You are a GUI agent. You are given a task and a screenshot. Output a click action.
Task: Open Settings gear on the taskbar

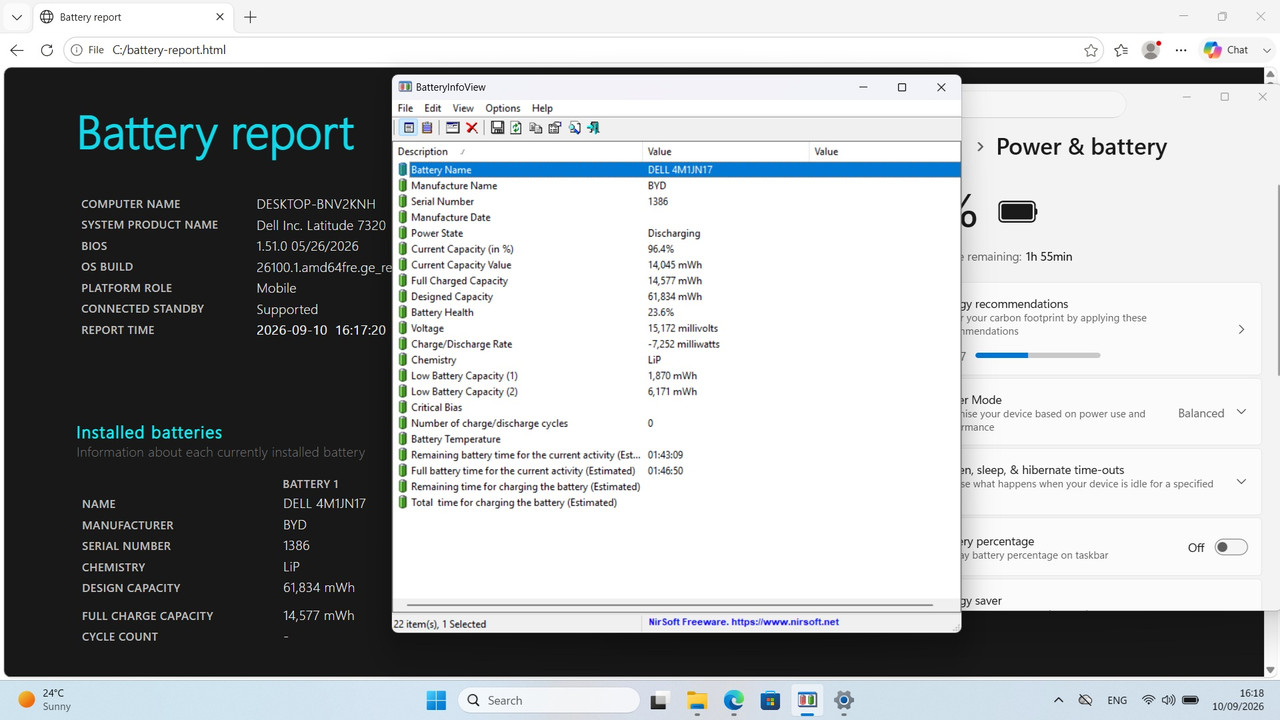843,700
